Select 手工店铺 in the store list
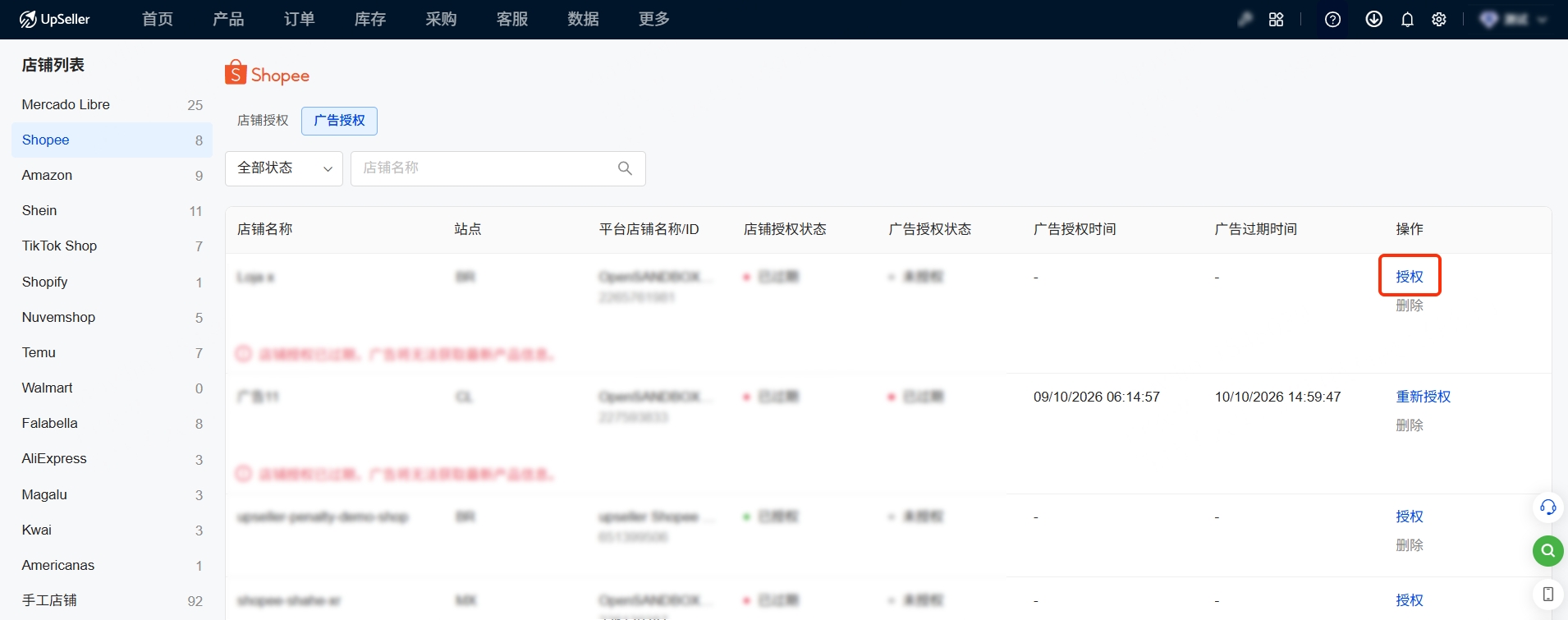This screenshot has height=620, width=1568. click(x=112, y=600)
